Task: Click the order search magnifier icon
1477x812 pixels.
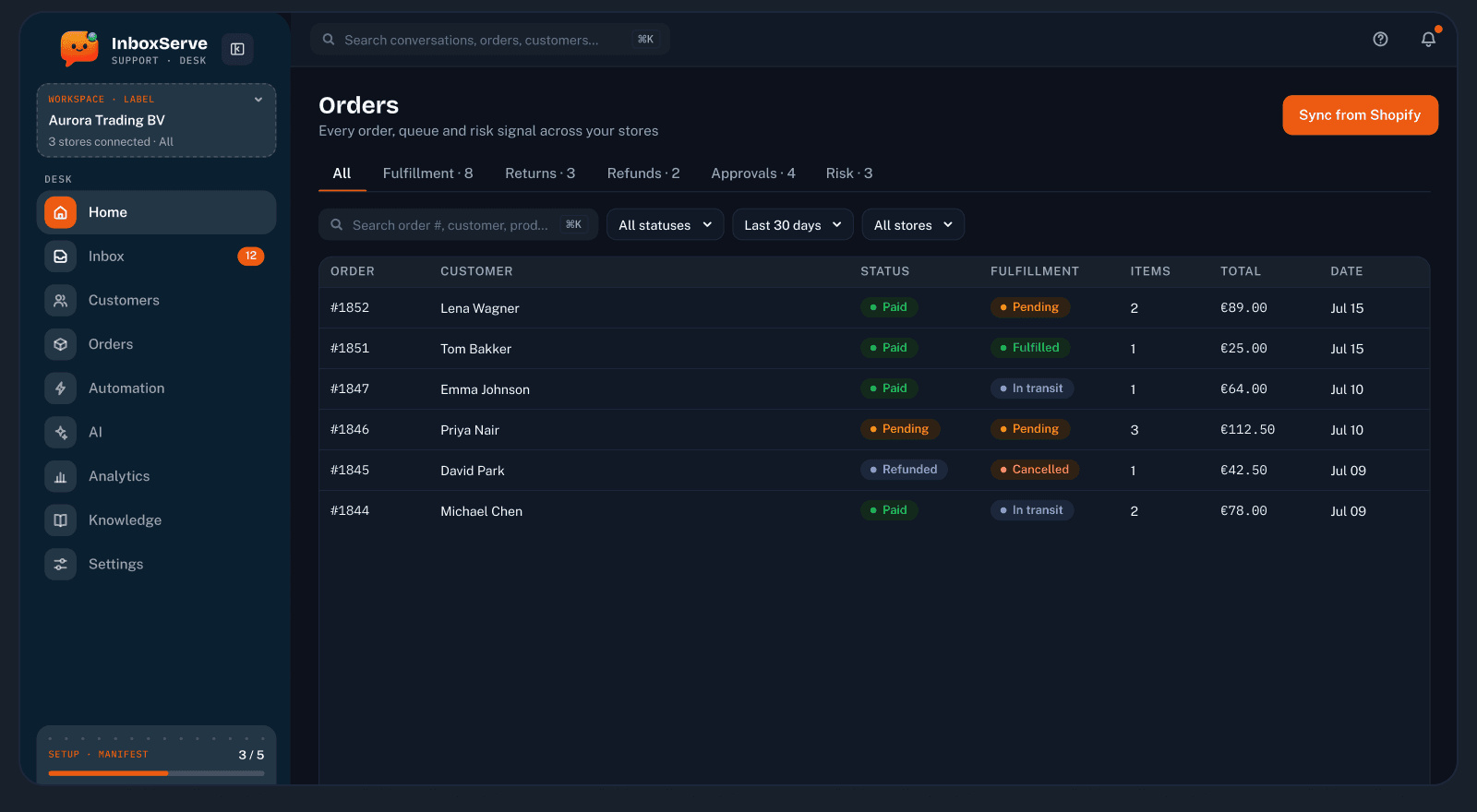Action: [x=337, y=224]
